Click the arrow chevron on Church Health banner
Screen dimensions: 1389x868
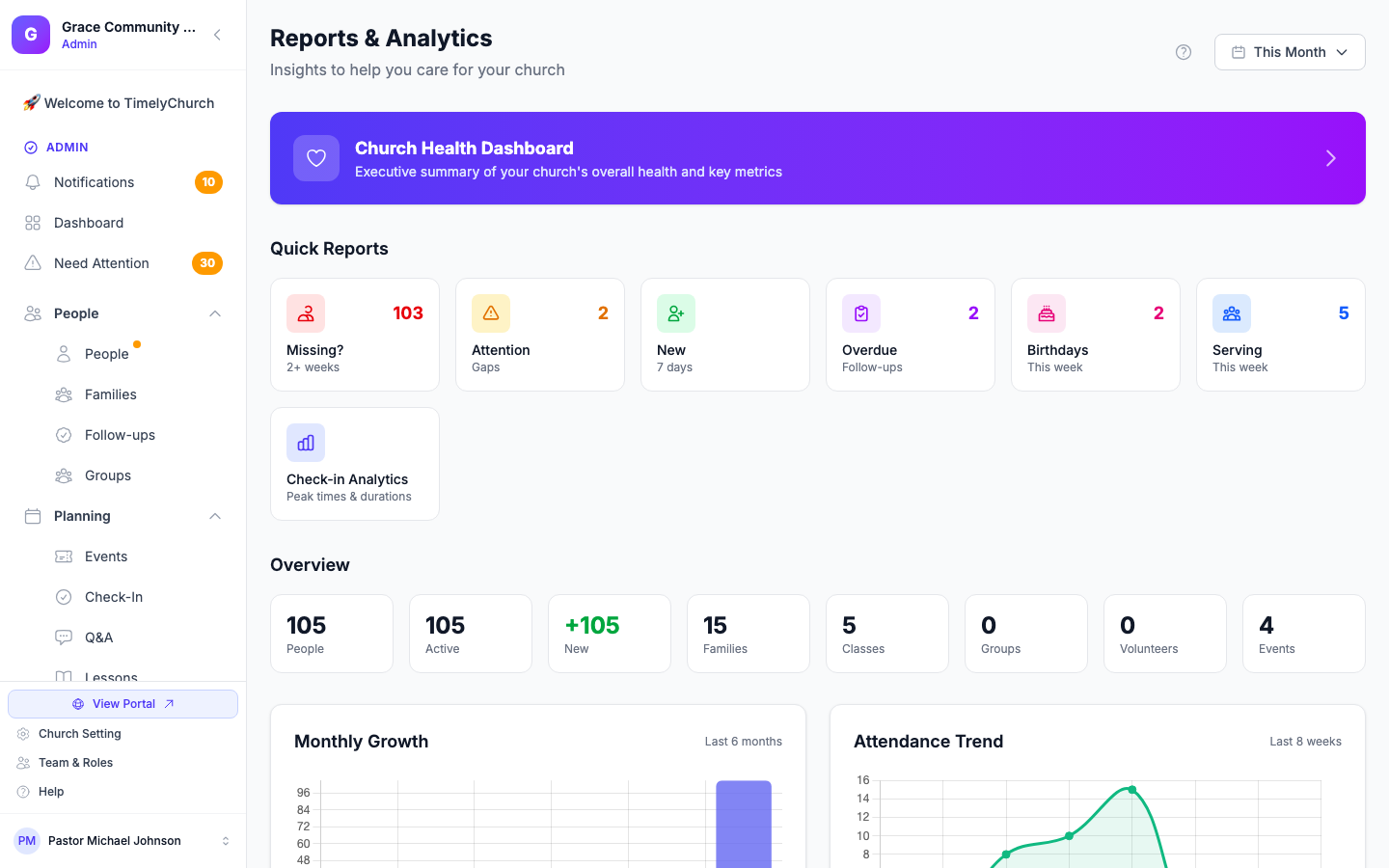coord(1330,158)
